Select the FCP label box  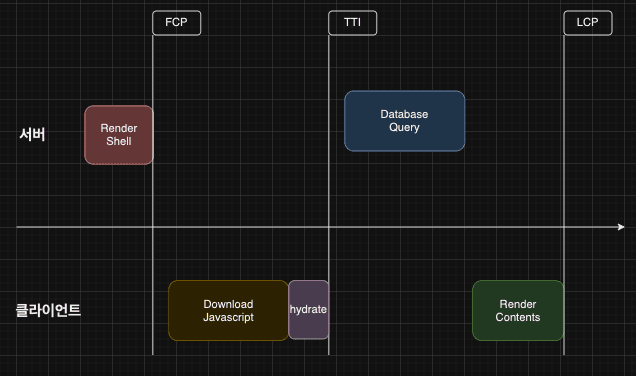(x=176, y=23)
